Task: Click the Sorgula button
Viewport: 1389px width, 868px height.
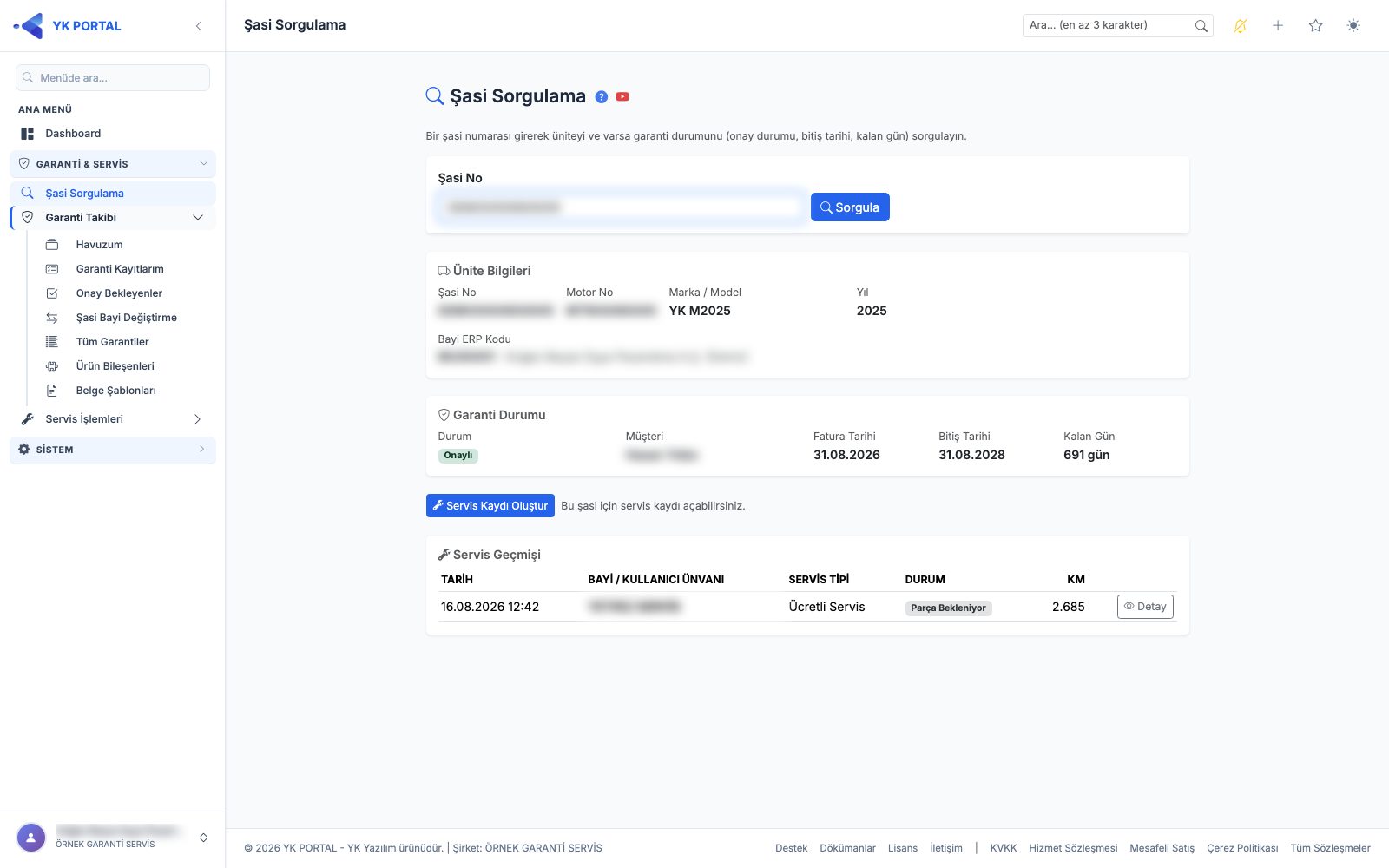Action: 850,207
